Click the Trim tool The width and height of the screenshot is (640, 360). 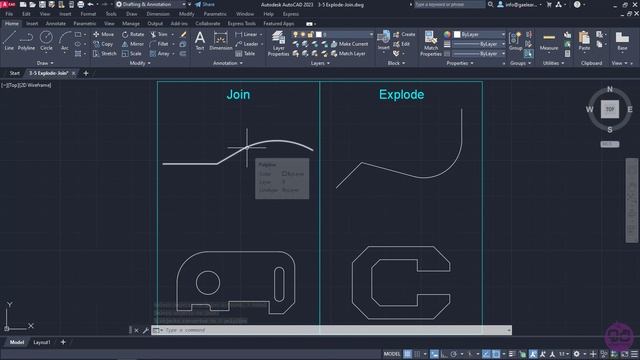[159, 34]
